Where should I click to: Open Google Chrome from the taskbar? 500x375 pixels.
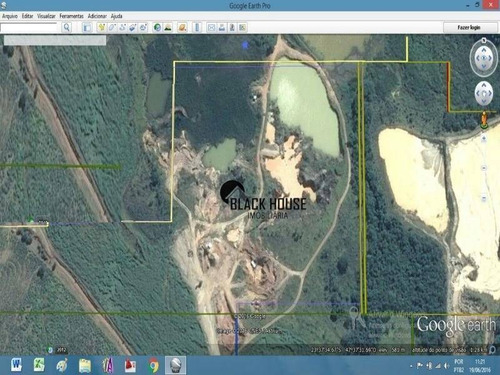point(153,366)
